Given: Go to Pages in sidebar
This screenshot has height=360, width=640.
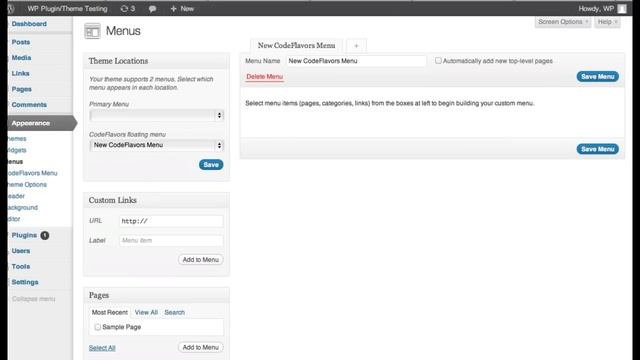Looking at the screenshot, I should pyautogui.click(x=22, y=89).
